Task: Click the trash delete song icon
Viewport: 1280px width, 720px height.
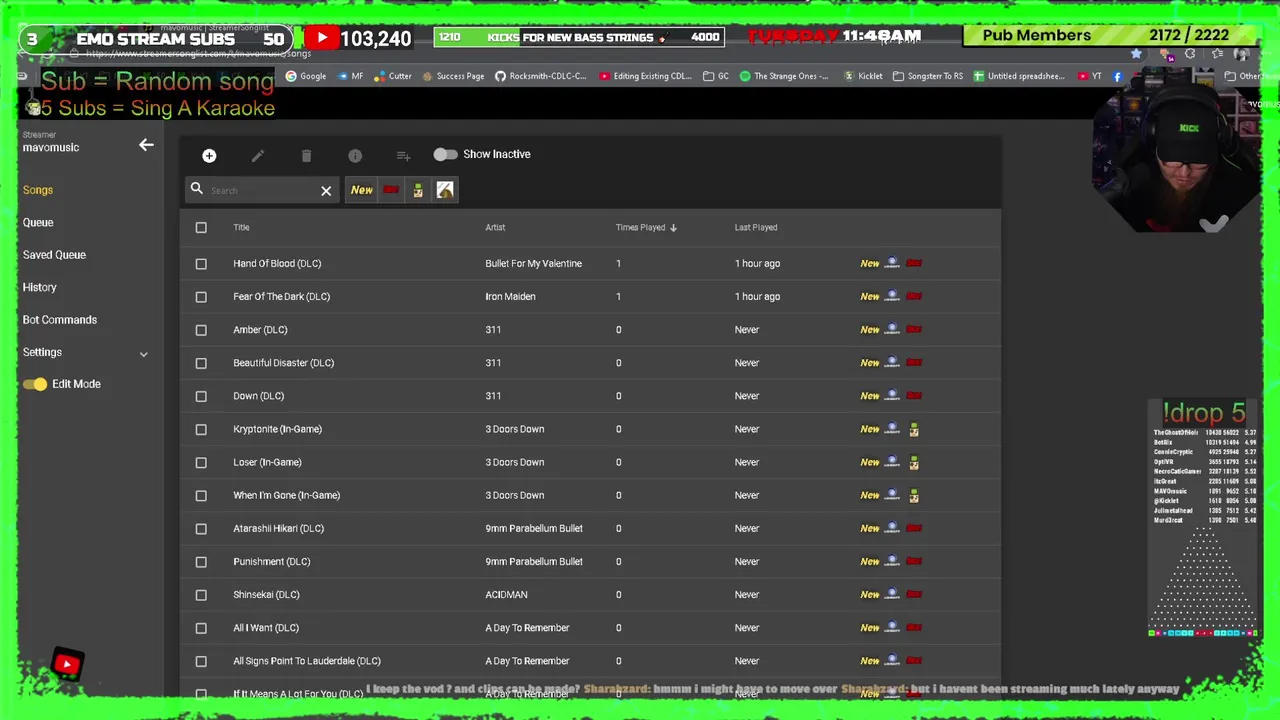Action: point(306,156)
